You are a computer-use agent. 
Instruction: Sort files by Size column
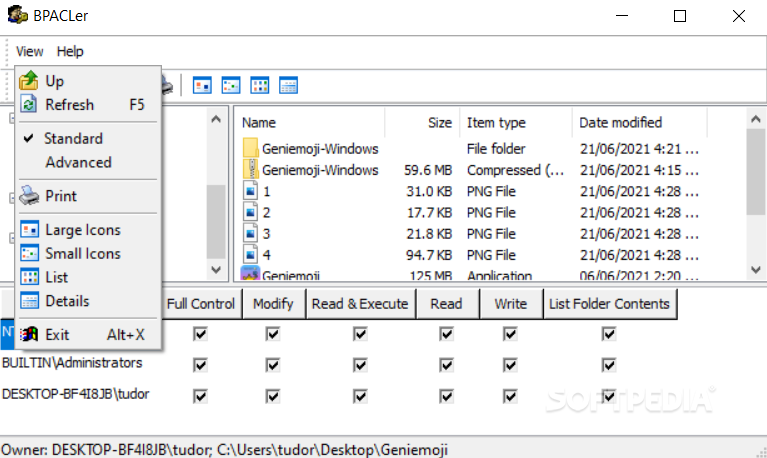[422, 122]
